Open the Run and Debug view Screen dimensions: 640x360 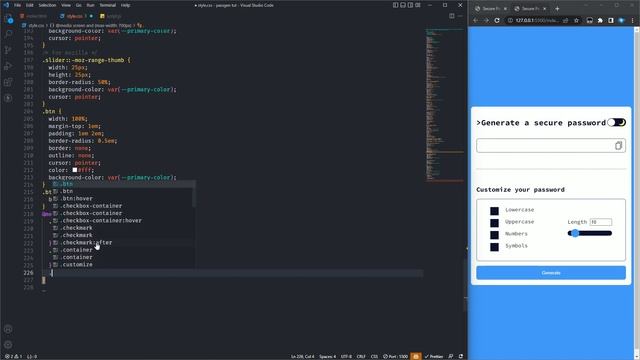[x=8, y=66]
